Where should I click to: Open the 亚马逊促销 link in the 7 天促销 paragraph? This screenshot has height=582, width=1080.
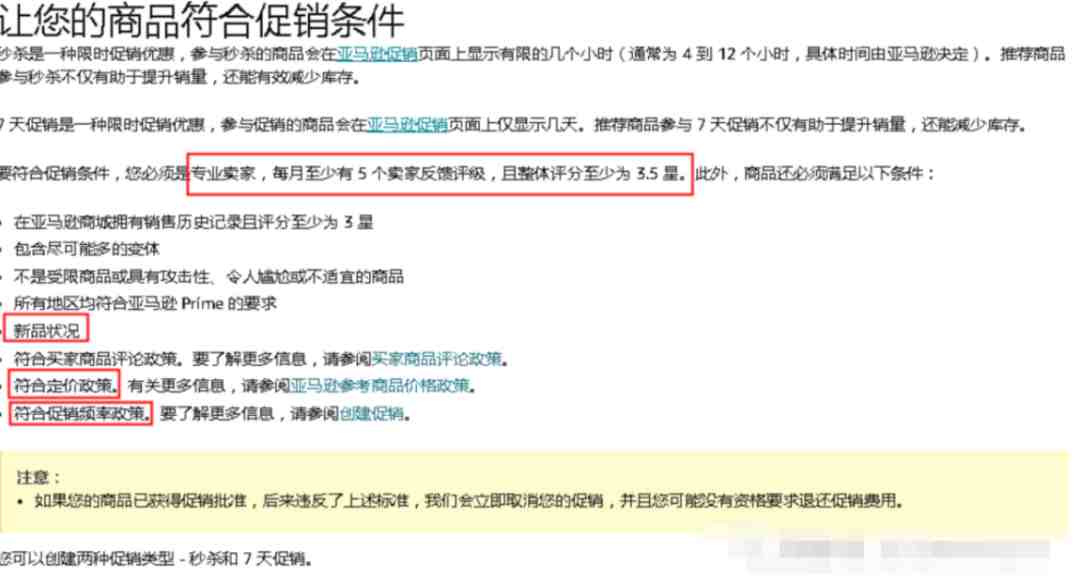[407, 124]
